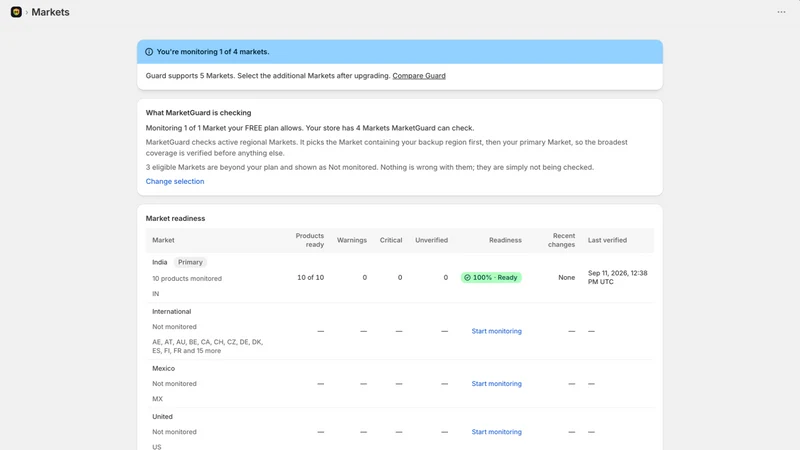This screenshot has height=450, width=800.
Task: Open the three-dot more options menu
Action: 781,12
